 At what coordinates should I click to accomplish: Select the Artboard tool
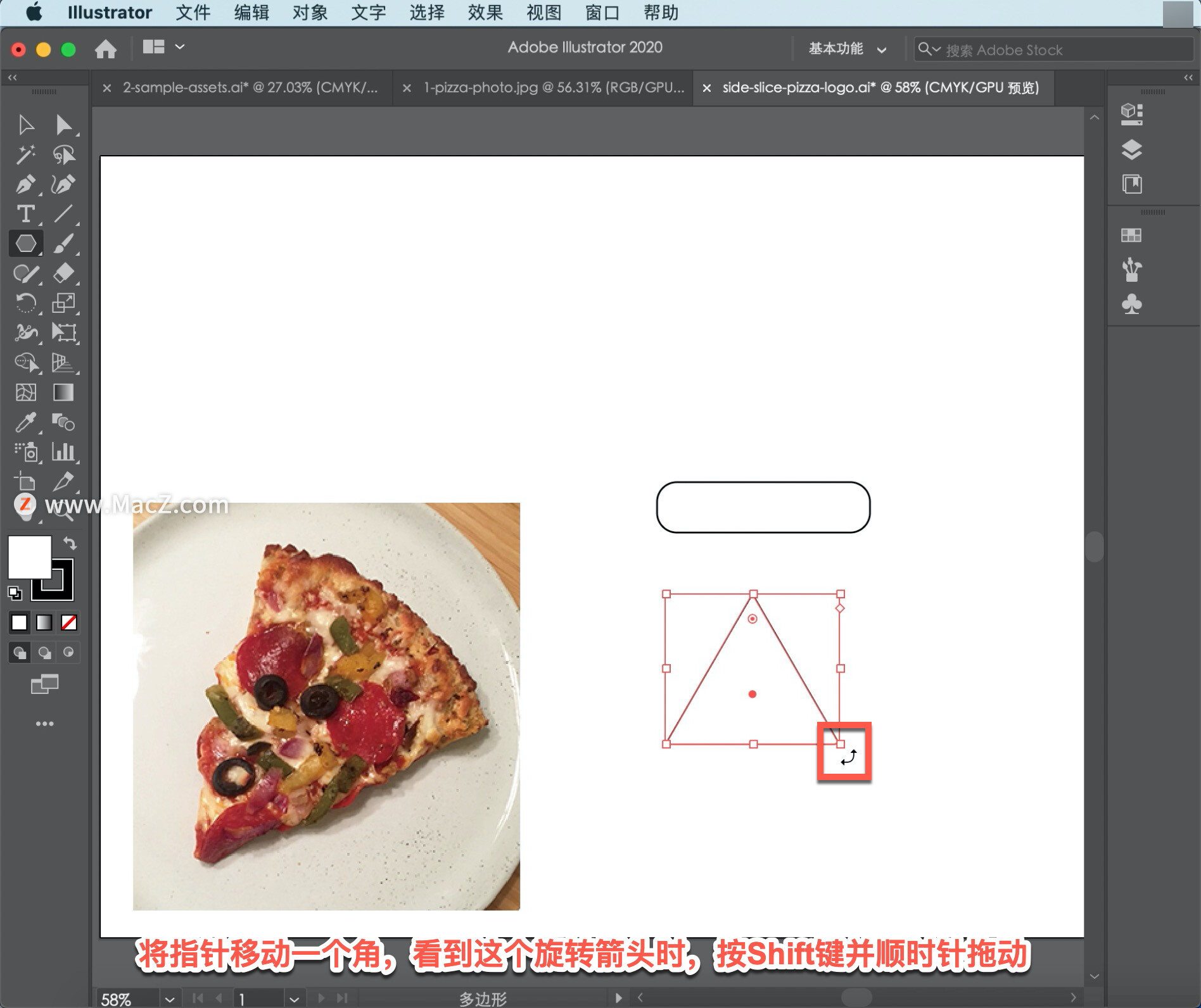[x=26, y=481]
